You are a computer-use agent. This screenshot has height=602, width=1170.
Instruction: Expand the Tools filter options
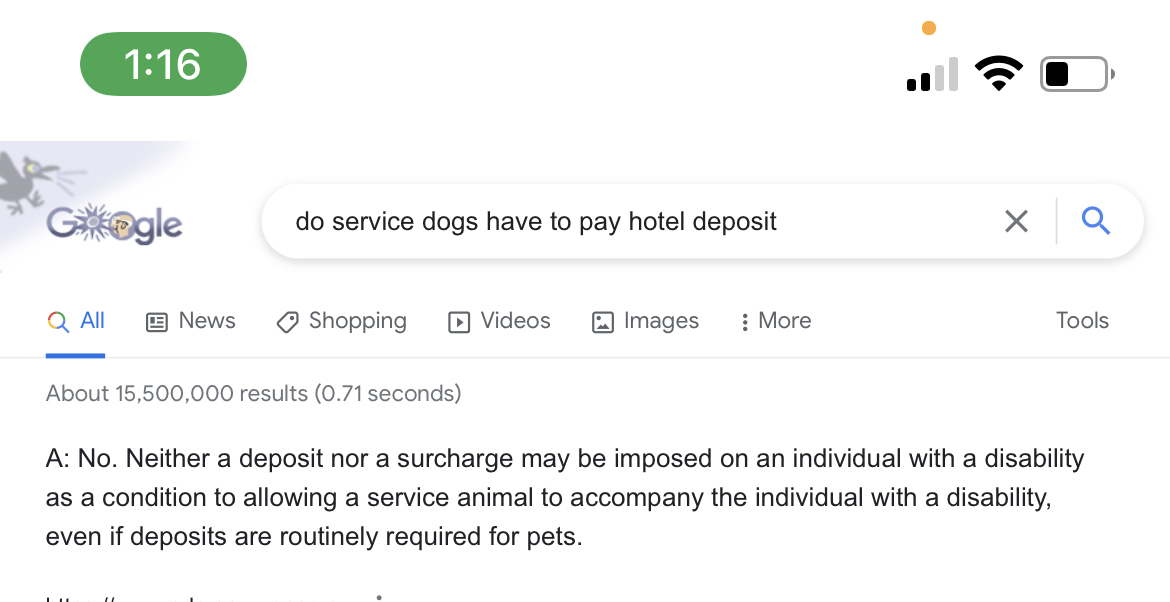click(x=1082, y=321)
